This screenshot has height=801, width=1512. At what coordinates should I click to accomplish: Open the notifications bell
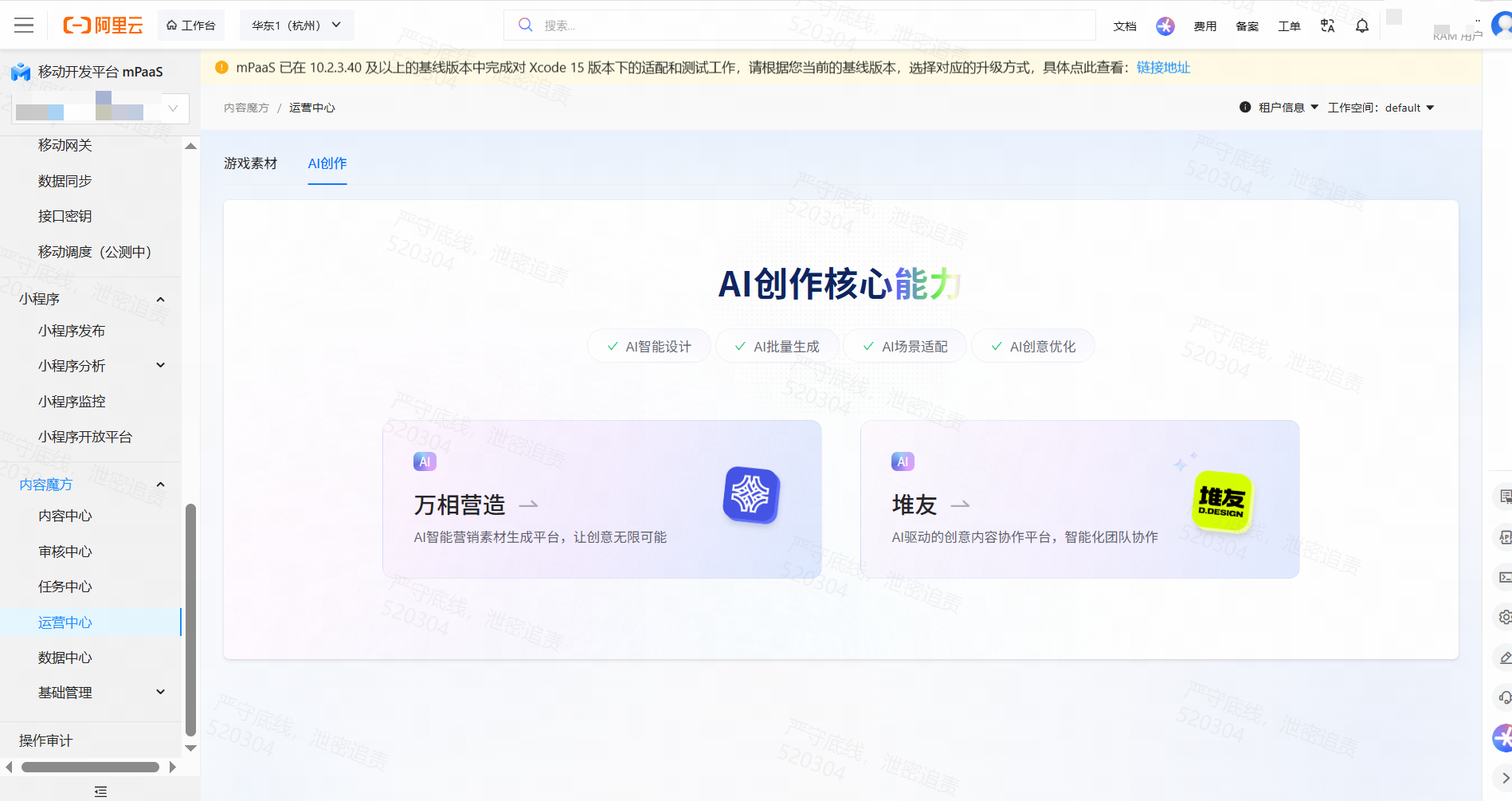pyautogui.click(x=1362, y=26)
